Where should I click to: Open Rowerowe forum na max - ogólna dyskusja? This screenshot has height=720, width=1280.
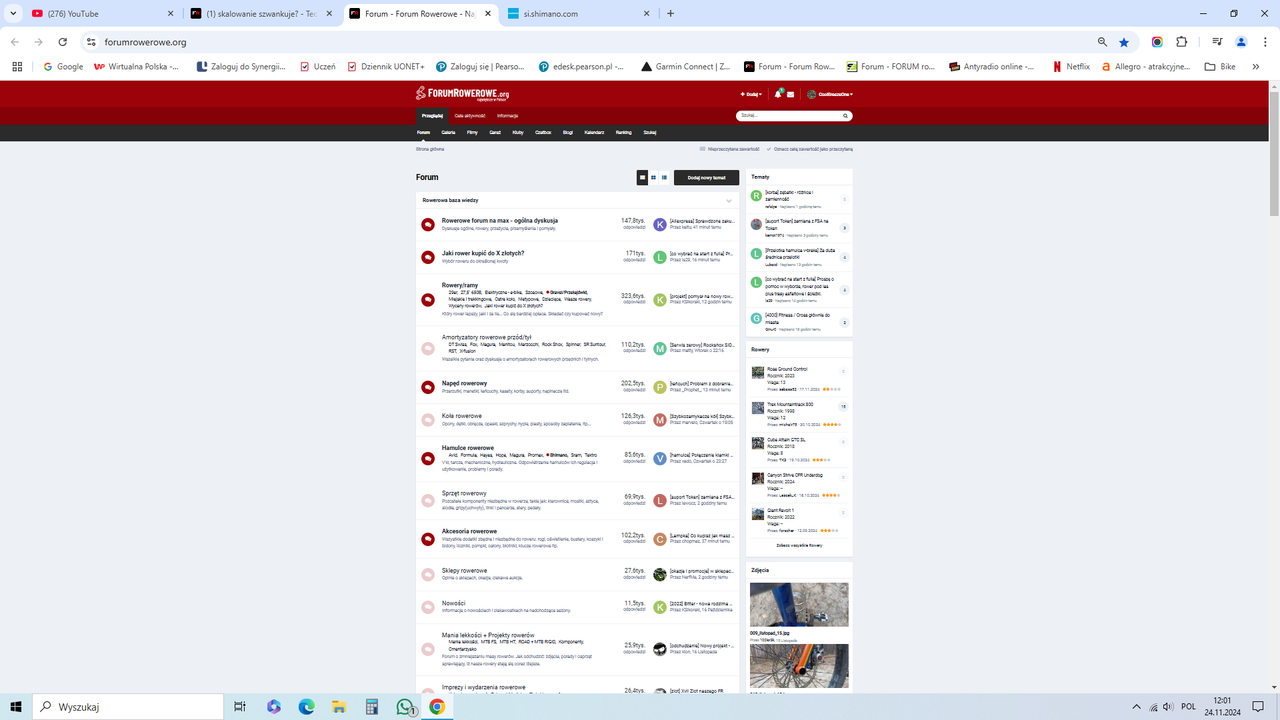coord(500,220)
